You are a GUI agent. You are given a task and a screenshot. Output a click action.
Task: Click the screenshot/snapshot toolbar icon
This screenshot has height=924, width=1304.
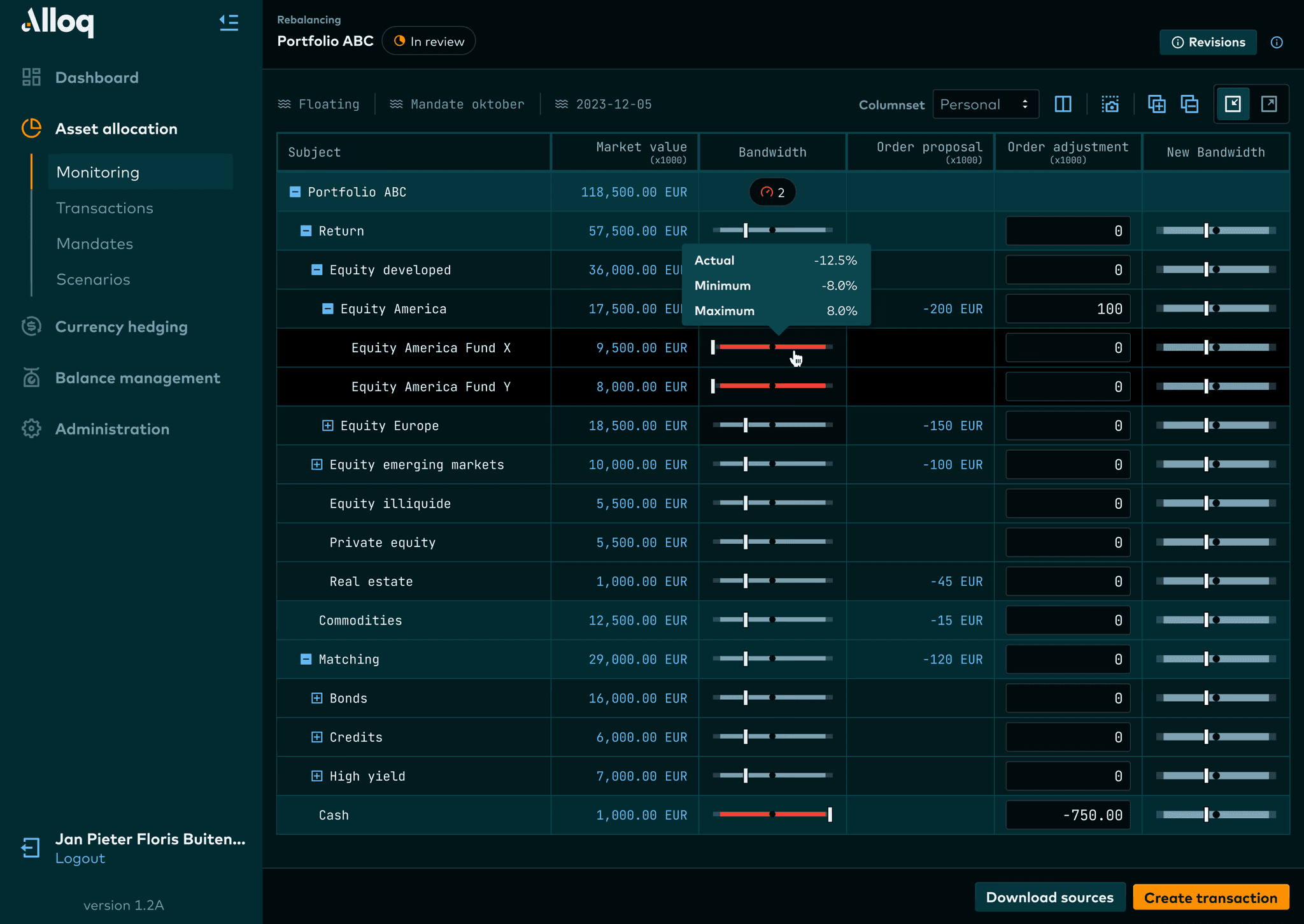point(1109,104)
